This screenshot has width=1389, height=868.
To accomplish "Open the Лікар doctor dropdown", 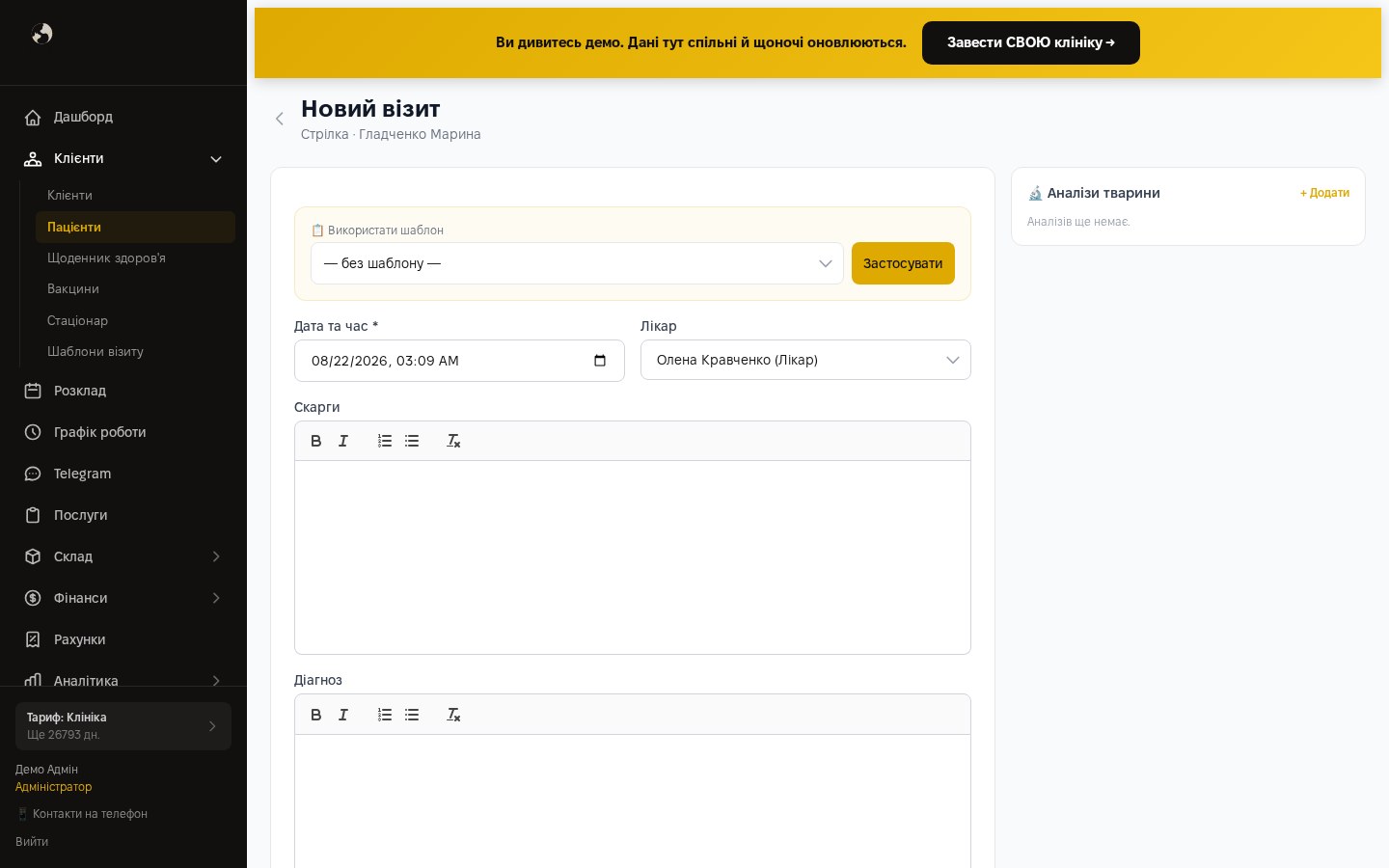I will click(805, 360).
